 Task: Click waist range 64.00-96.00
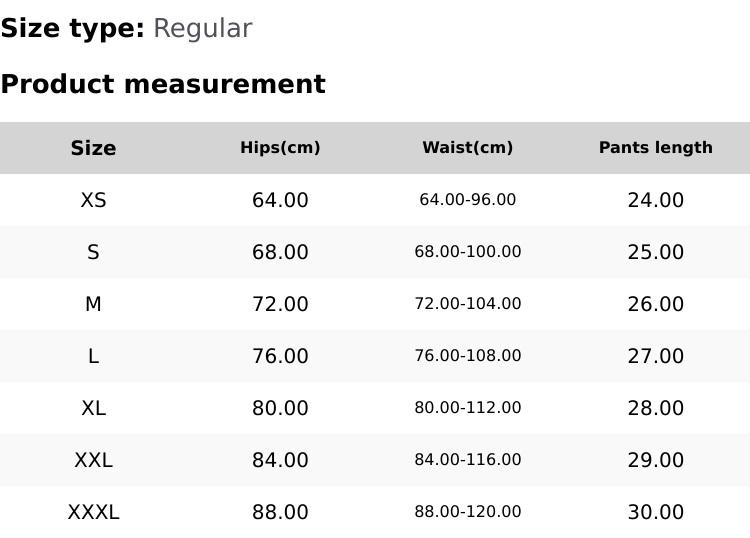pos(467,200)
